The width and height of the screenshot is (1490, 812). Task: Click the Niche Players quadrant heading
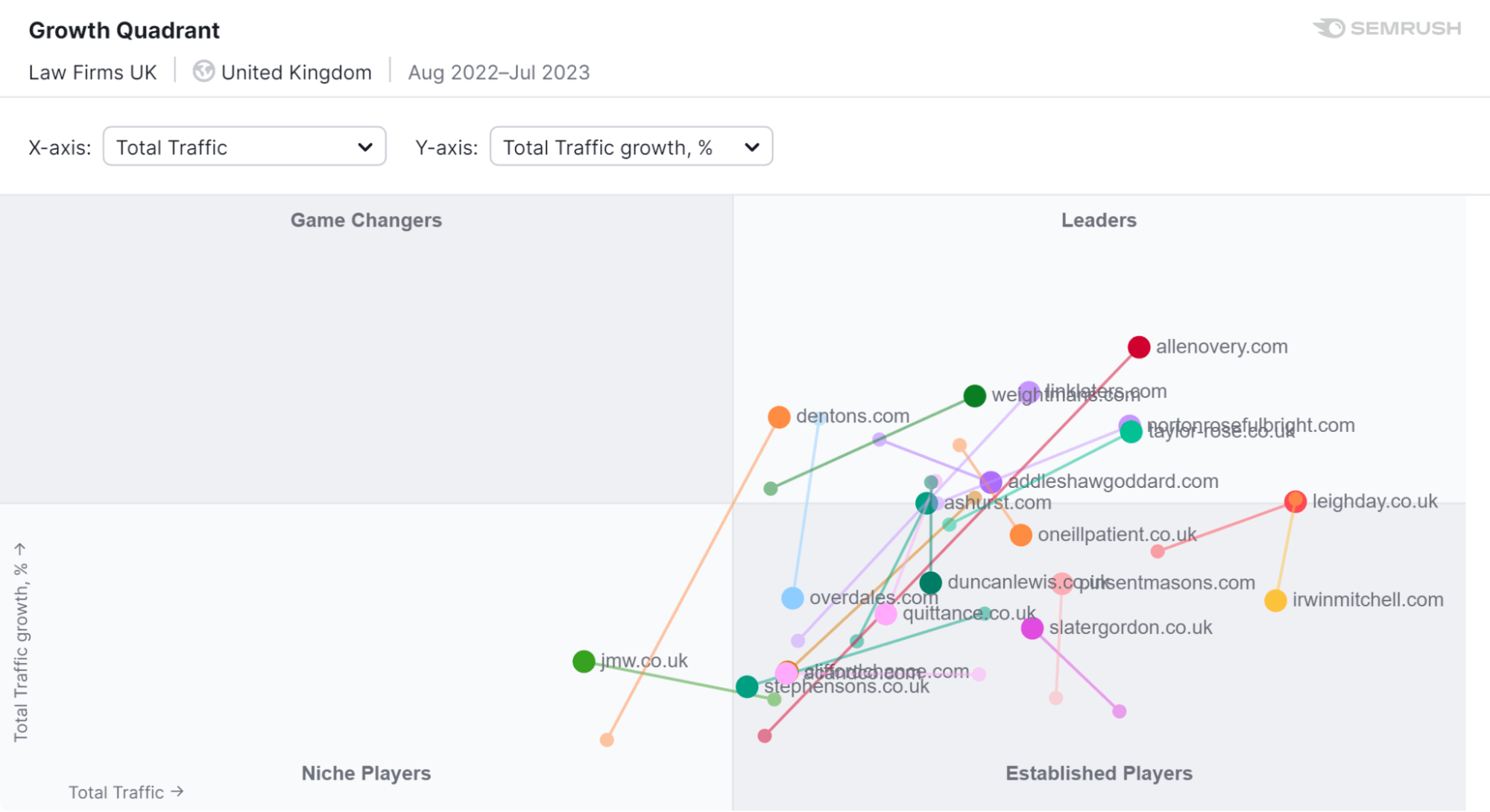[366, 773]
